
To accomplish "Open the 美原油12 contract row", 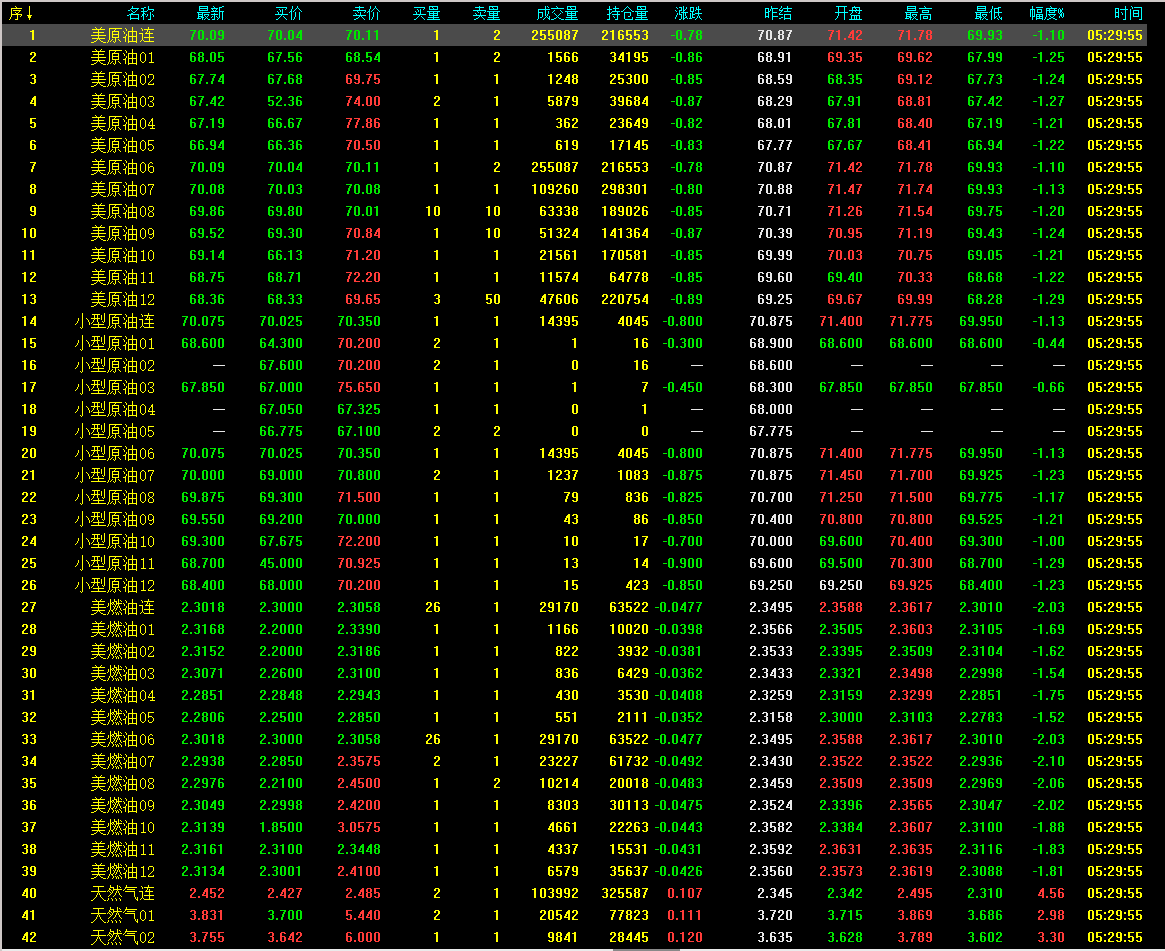I will tap(122, 299).
